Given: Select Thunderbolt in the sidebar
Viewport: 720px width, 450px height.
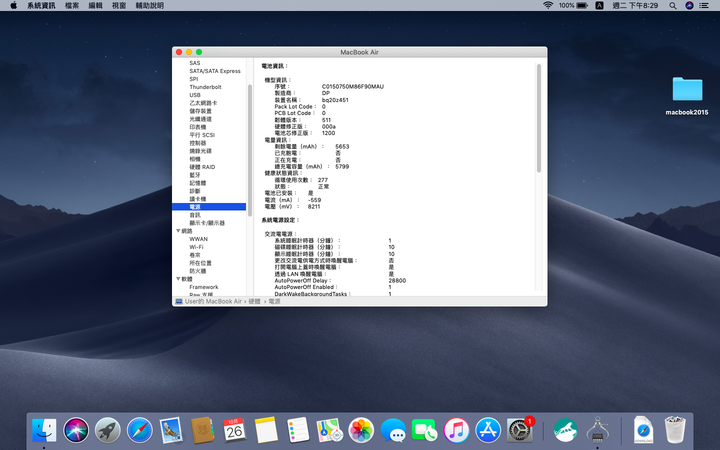Looking at the screenshot, I should tap(205, 87).
